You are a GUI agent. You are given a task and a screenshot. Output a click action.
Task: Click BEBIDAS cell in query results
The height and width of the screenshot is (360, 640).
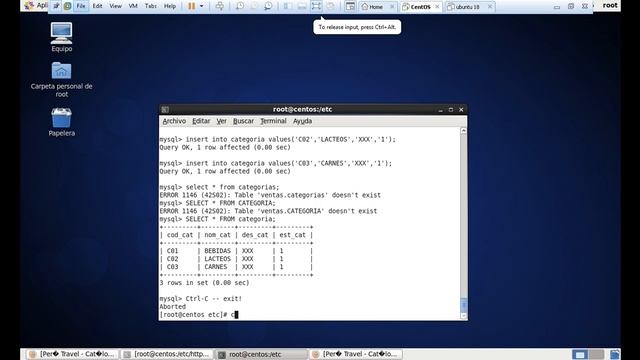(218, 251)
